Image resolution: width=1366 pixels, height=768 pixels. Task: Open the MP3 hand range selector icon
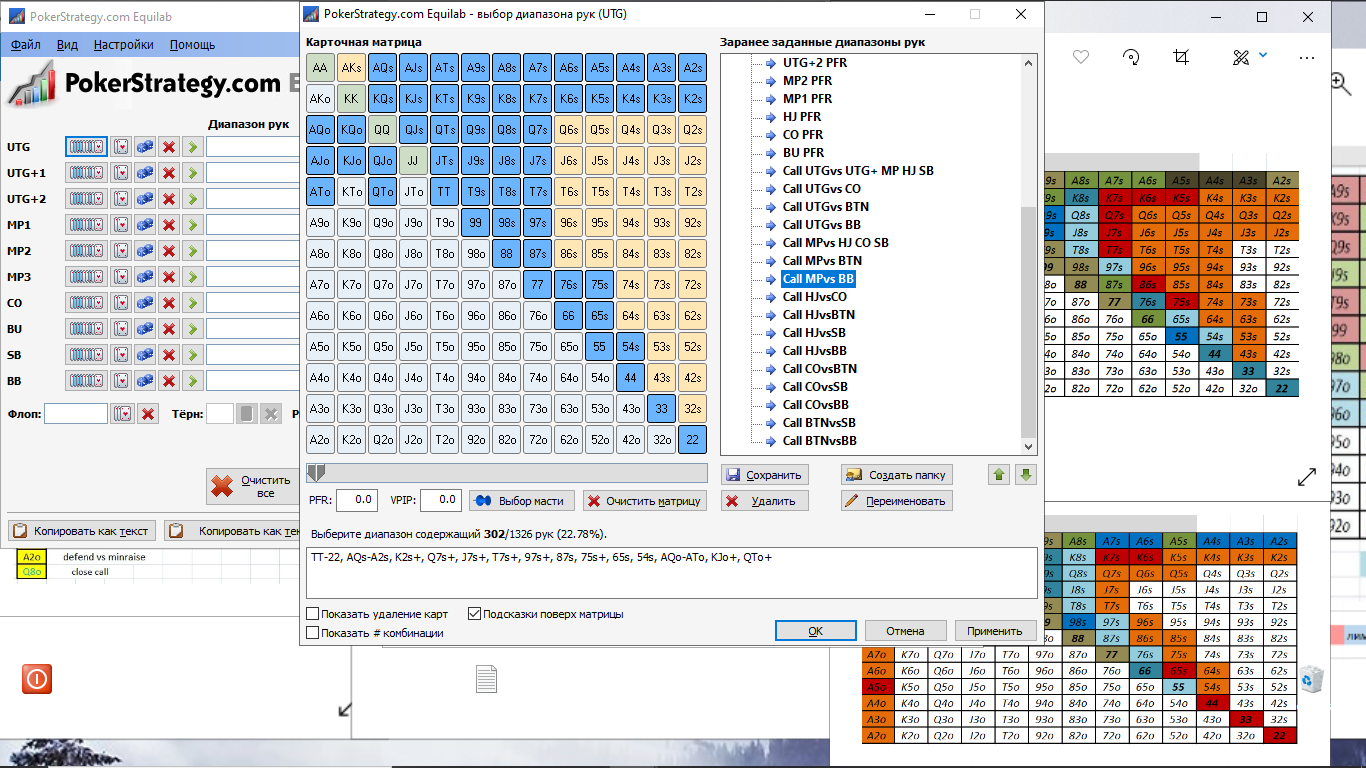pyautogui.click(x=86, y=277)
